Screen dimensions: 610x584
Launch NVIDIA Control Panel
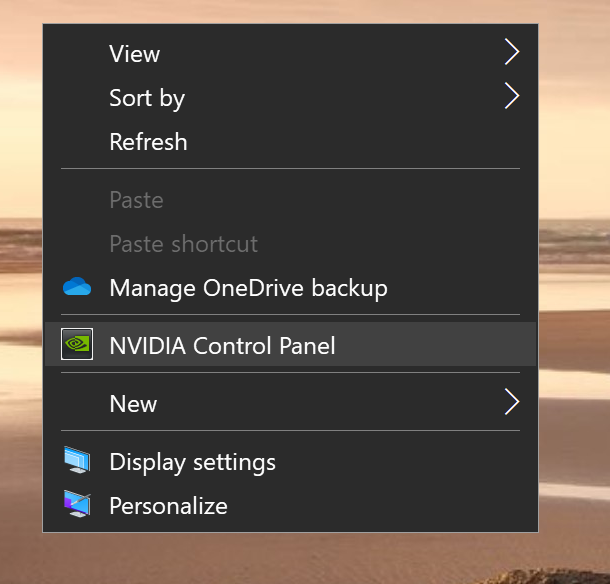(x=290, y=344)
